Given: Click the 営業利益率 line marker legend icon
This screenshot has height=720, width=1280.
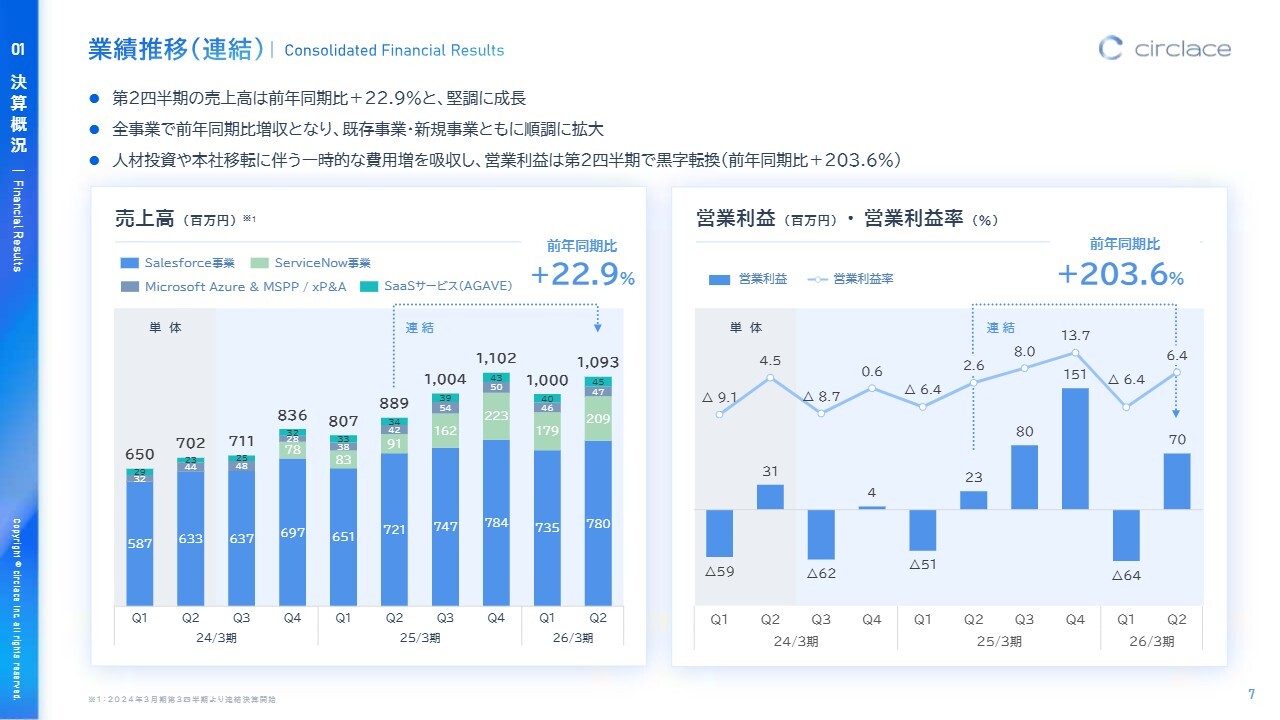Looking at the screenshot, I should [818, 280].
